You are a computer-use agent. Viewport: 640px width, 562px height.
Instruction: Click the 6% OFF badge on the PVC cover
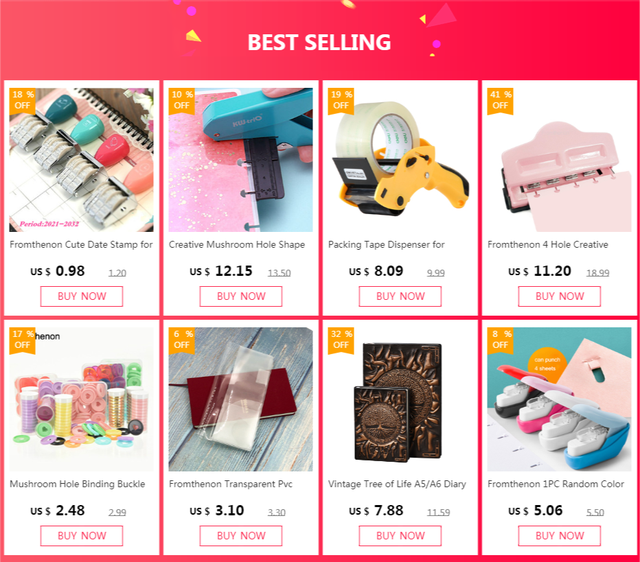(182, 340)
